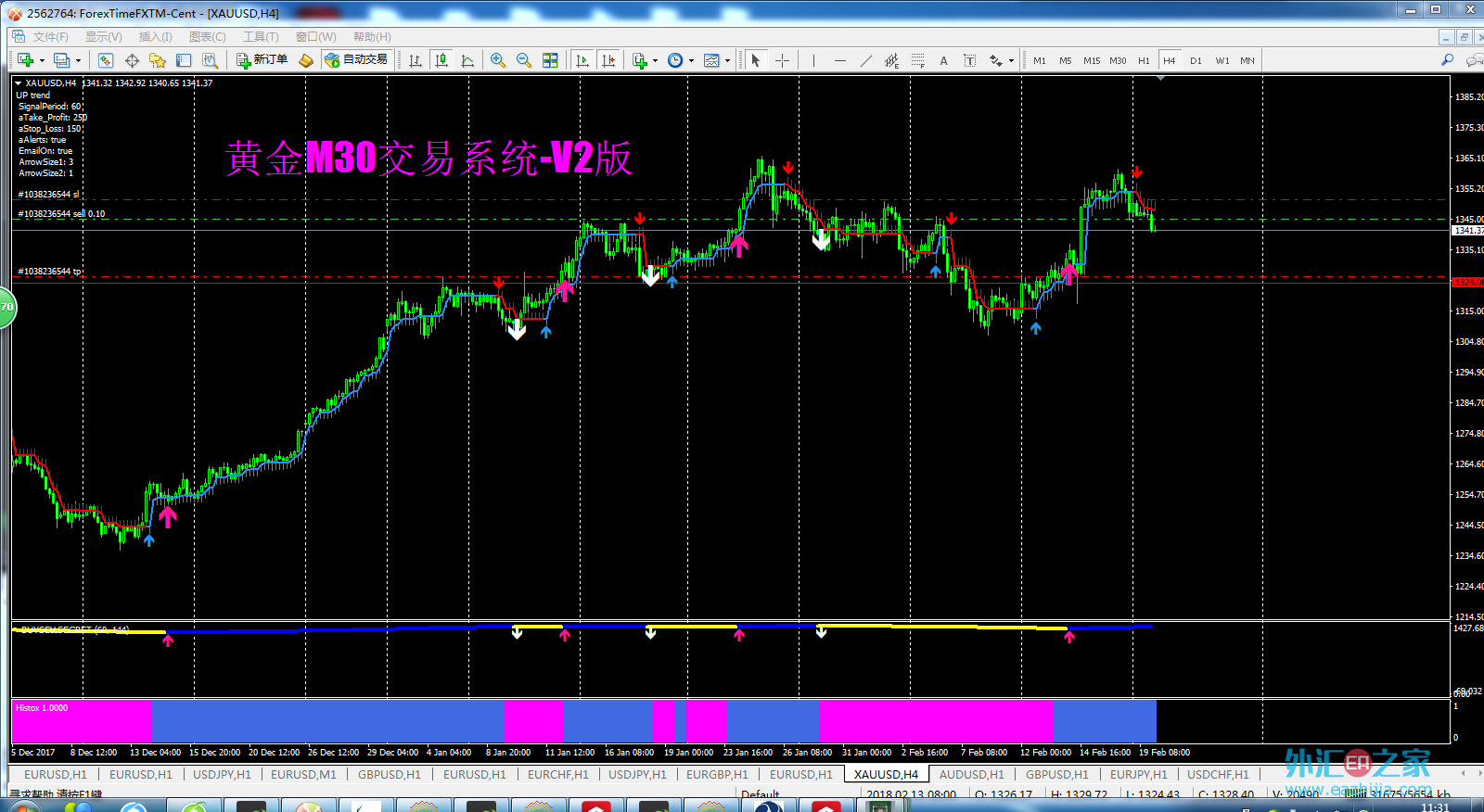1484x812 pixels.
Task: Open the indicators list dropdown arrow
Action: (655, 61)
